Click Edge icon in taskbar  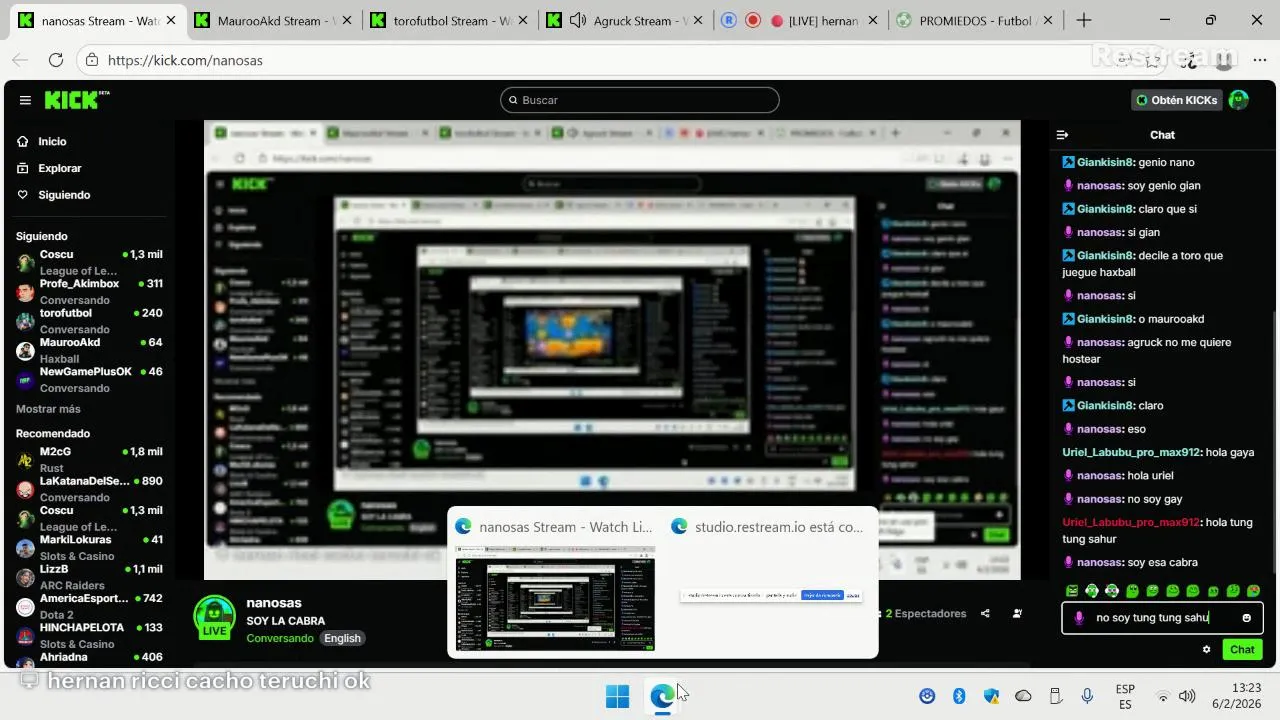point(662,696)
